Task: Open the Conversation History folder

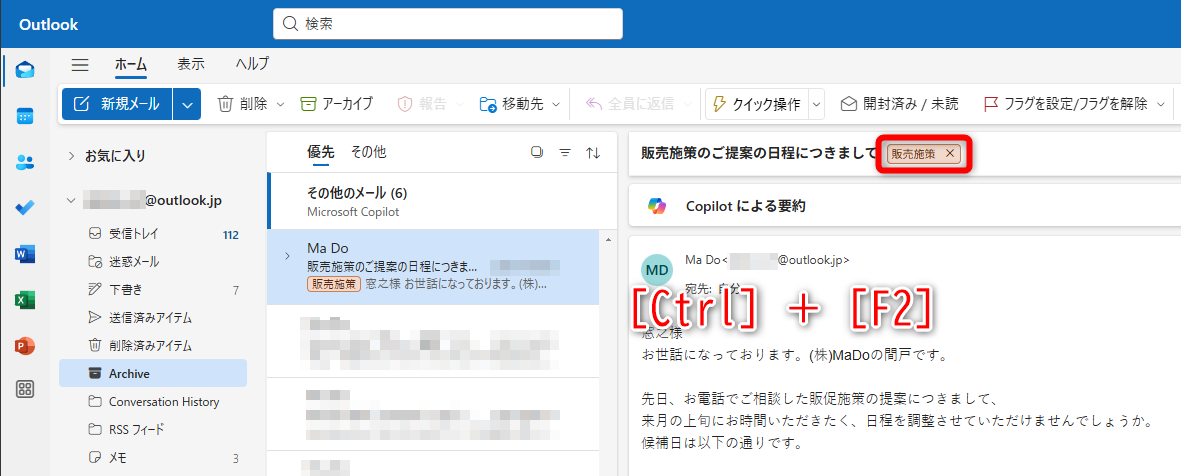Action: point(154,401)
